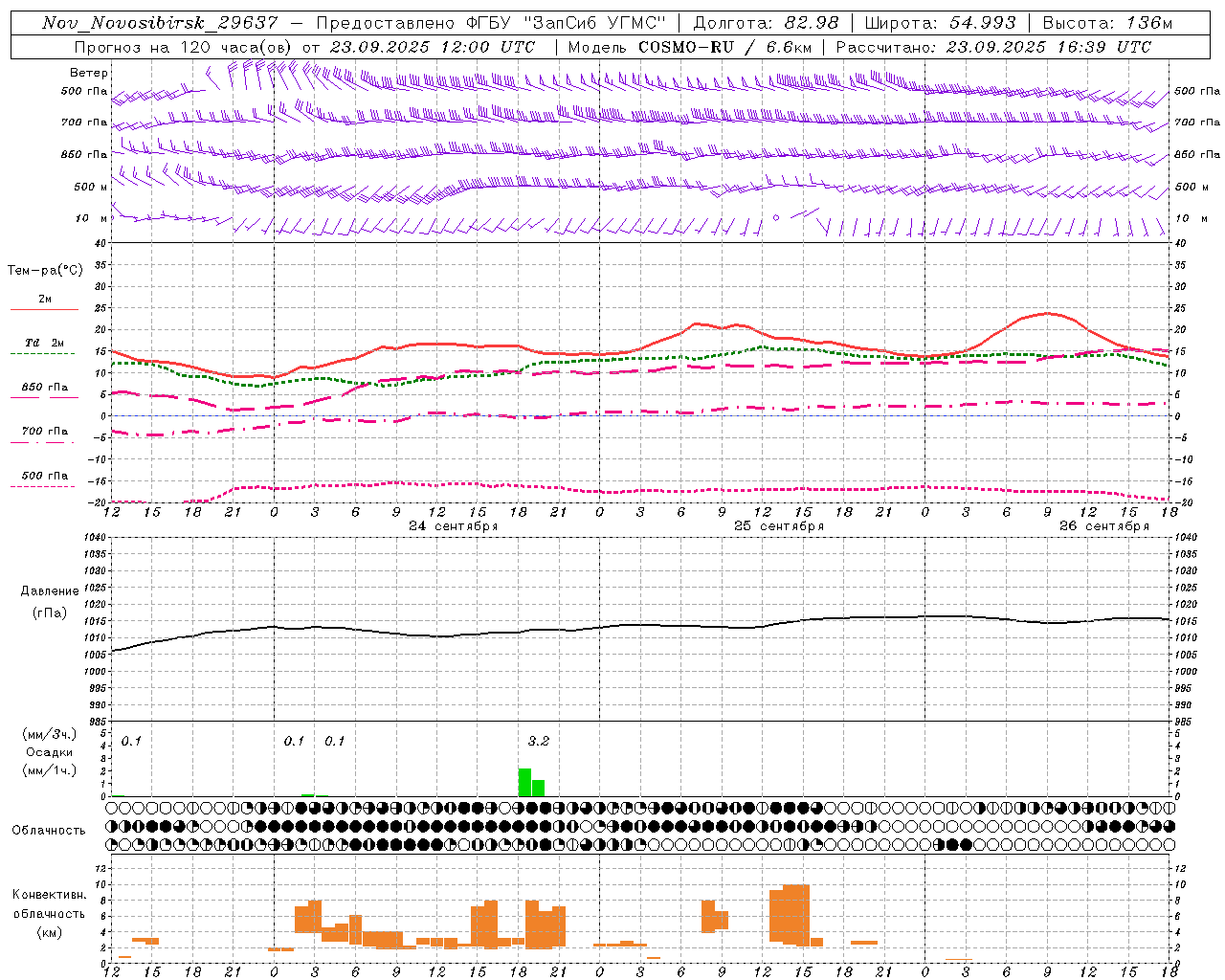Click the Давление pressure panel label

pos(50,591)
